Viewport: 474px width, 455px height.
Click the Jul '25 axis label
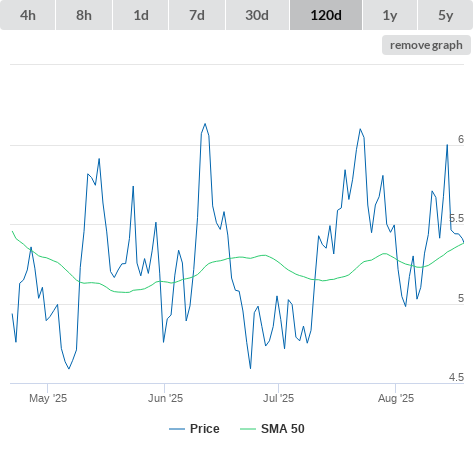point(278,398)
